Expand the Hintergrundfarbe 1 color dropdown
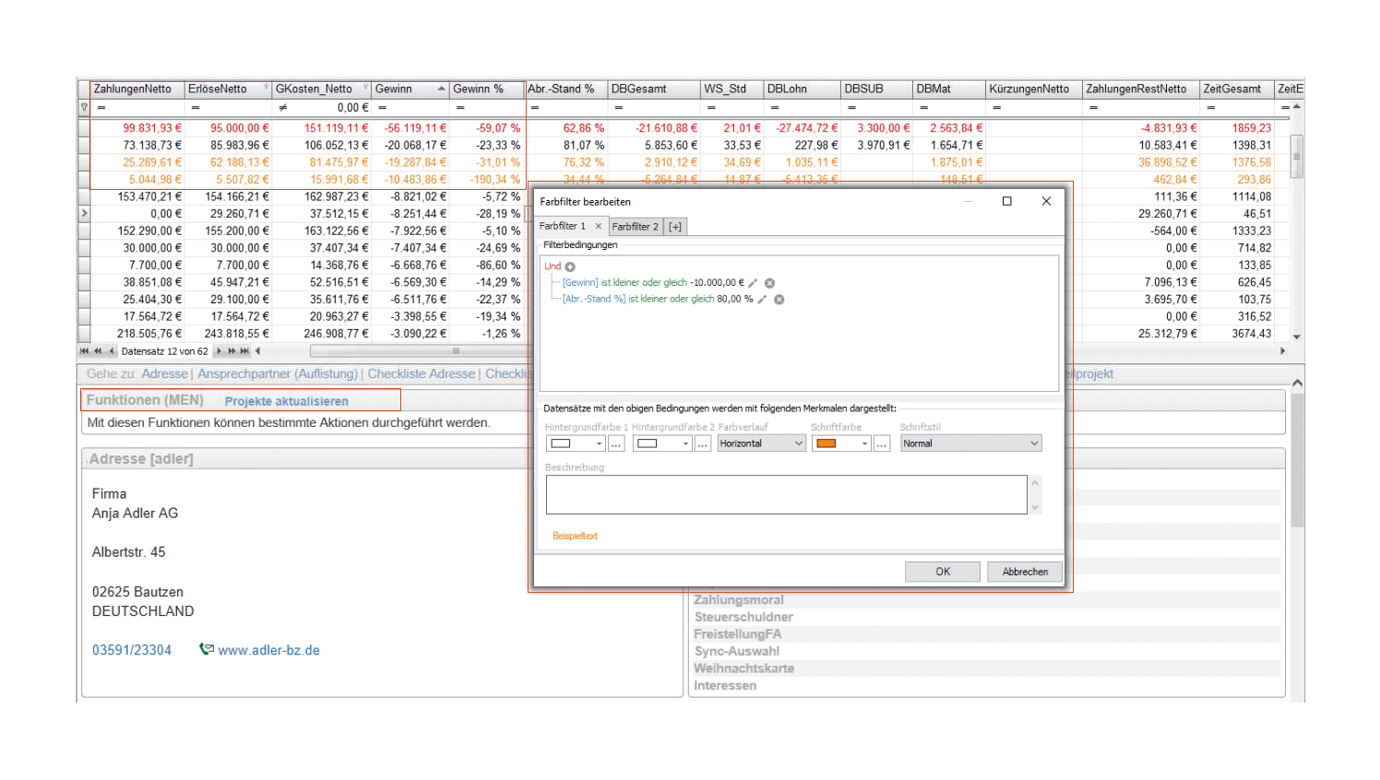1380x780 pixels. coord(599,444)
